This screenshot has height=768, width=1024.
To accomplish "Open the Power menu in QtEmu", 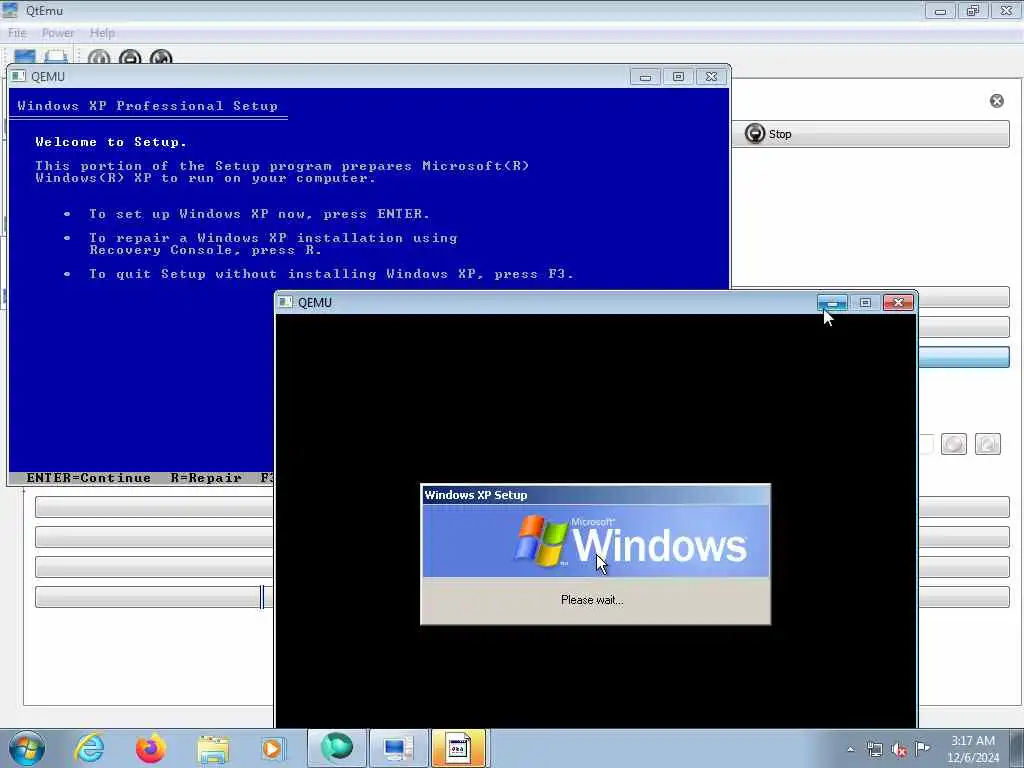I will tap(57, 33).
